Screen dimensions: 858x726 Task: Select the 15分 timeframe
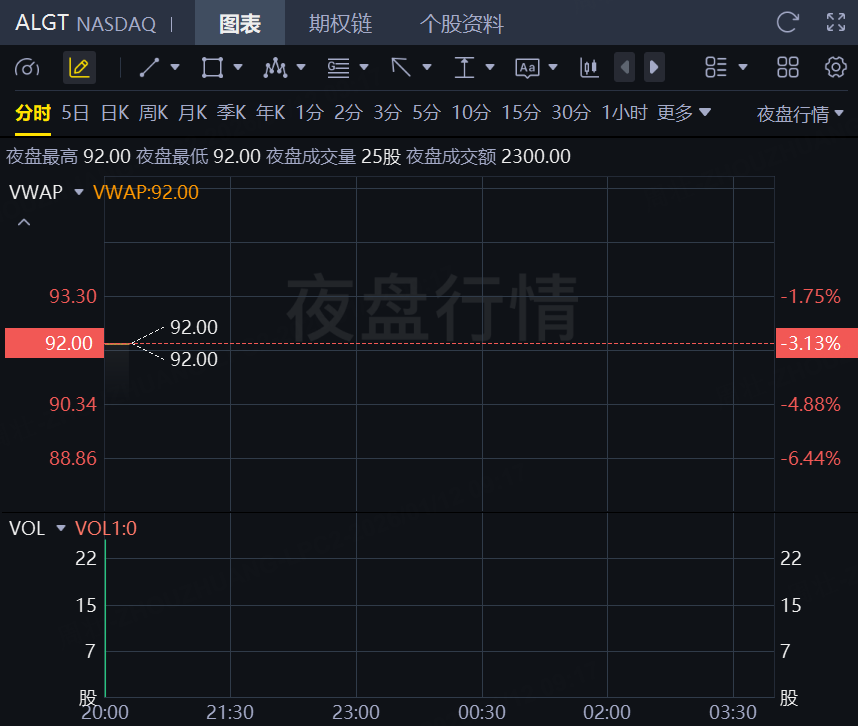520,113
